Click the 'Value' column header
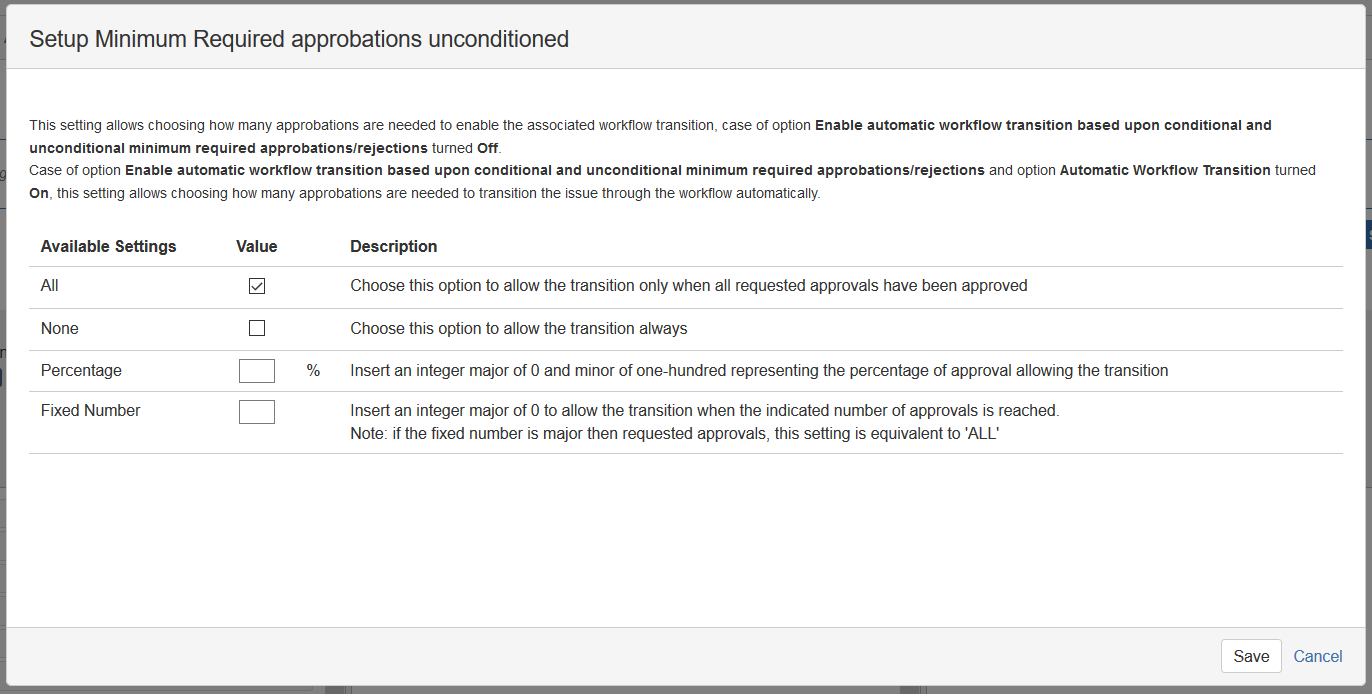1372x694 pixels. (x=257, y=246)
